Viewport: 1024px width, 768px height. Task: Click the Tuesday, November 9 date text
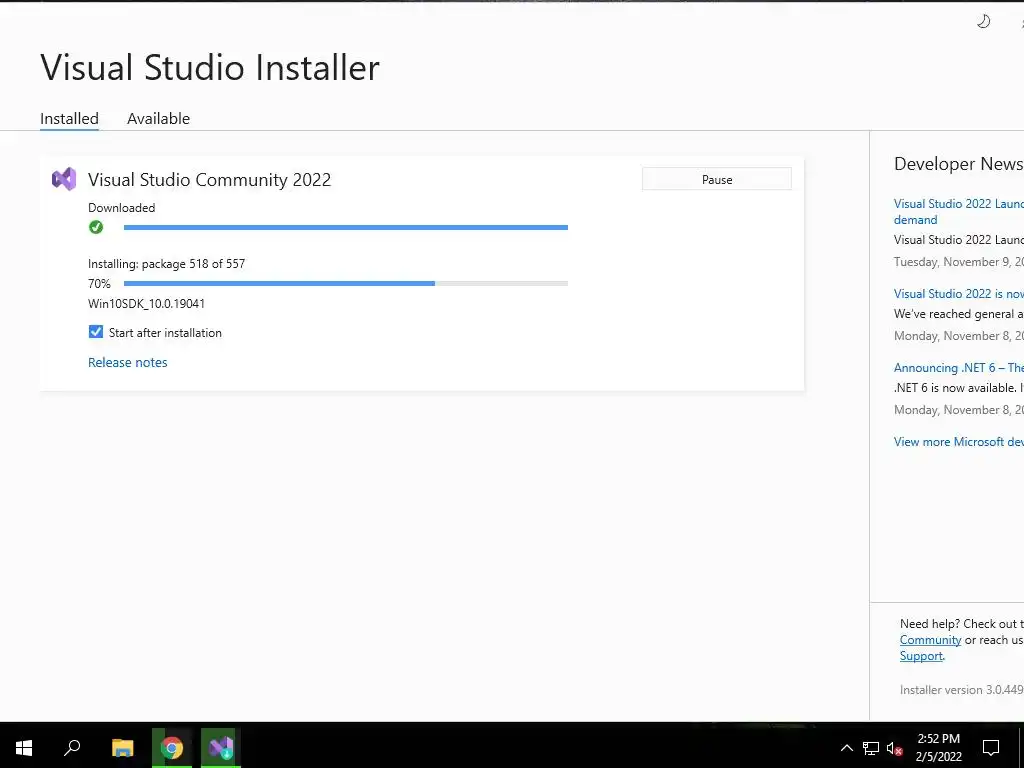pyautogui.click(x=958, y=262)
